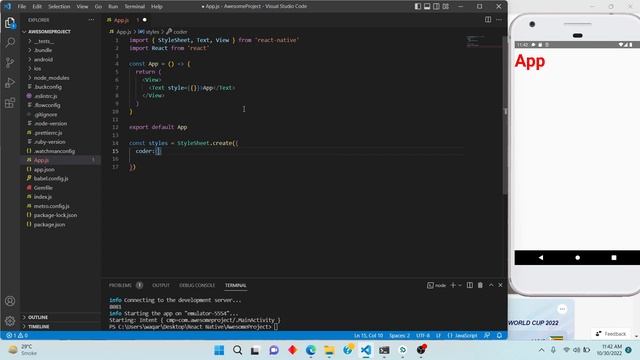
Task: Open the Terminal menu
Action: (134, 7)
